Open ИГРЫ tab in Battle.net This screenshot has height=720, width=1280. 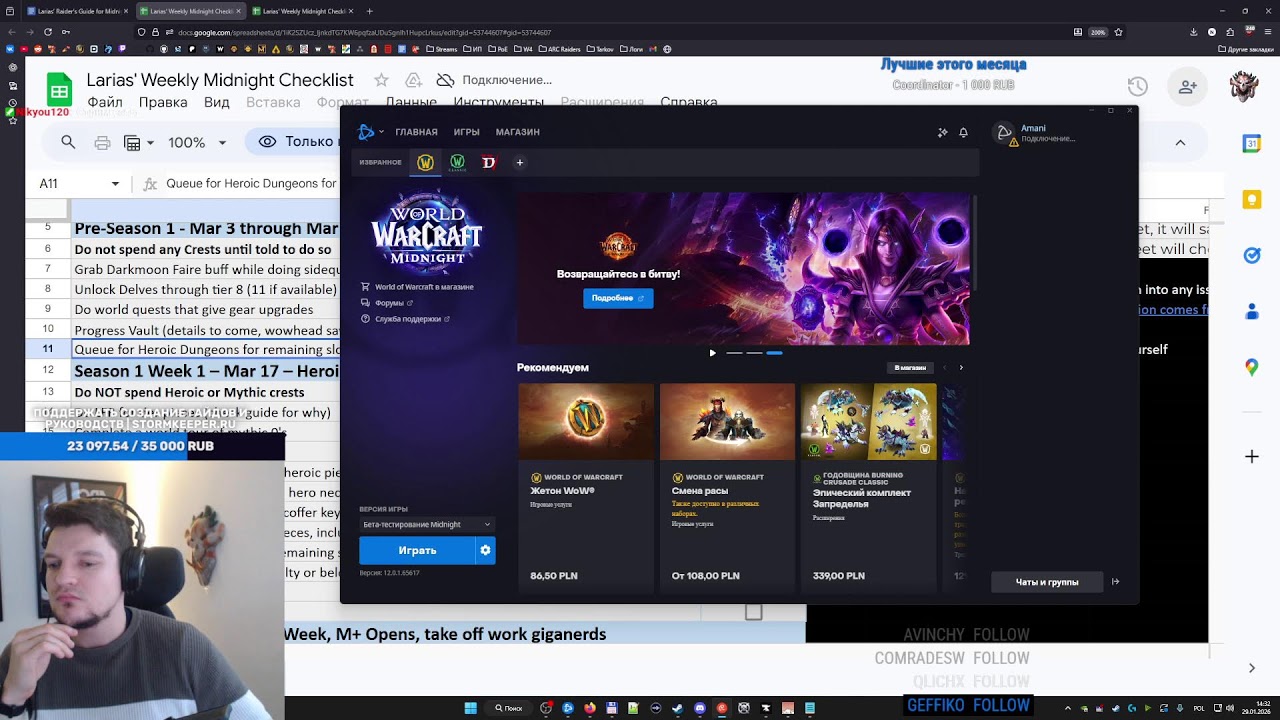coord(467,132)
